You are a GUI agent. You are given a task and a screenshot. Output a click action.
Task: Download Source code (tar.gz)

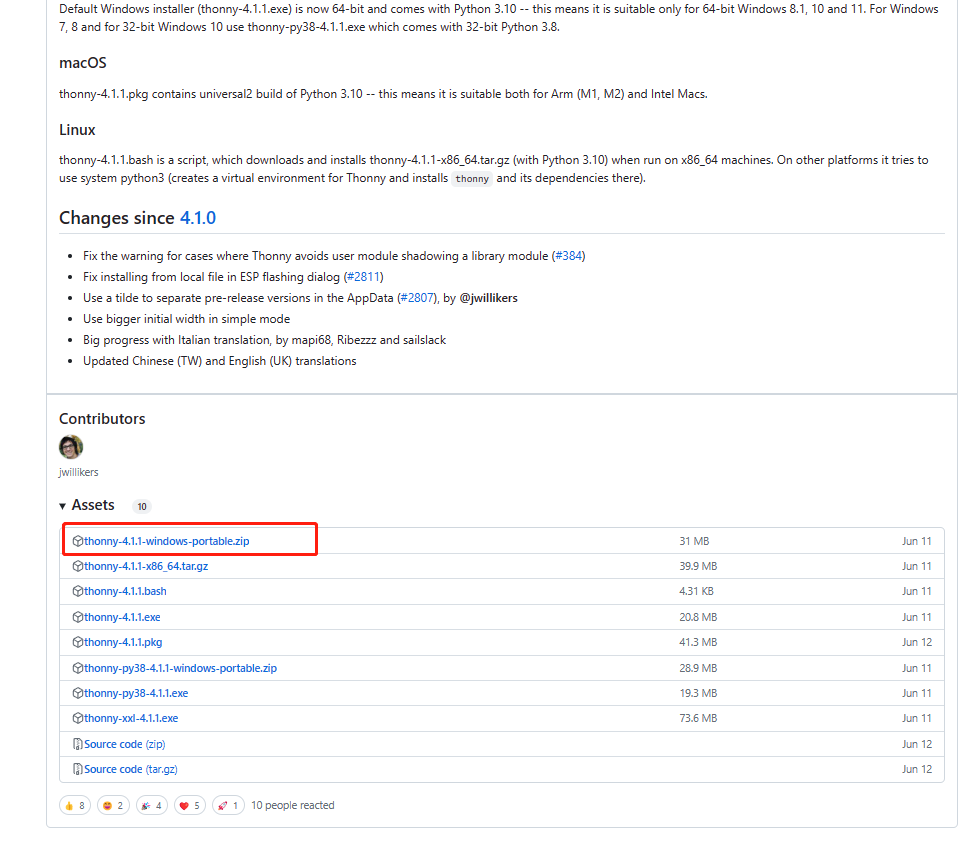131,769
